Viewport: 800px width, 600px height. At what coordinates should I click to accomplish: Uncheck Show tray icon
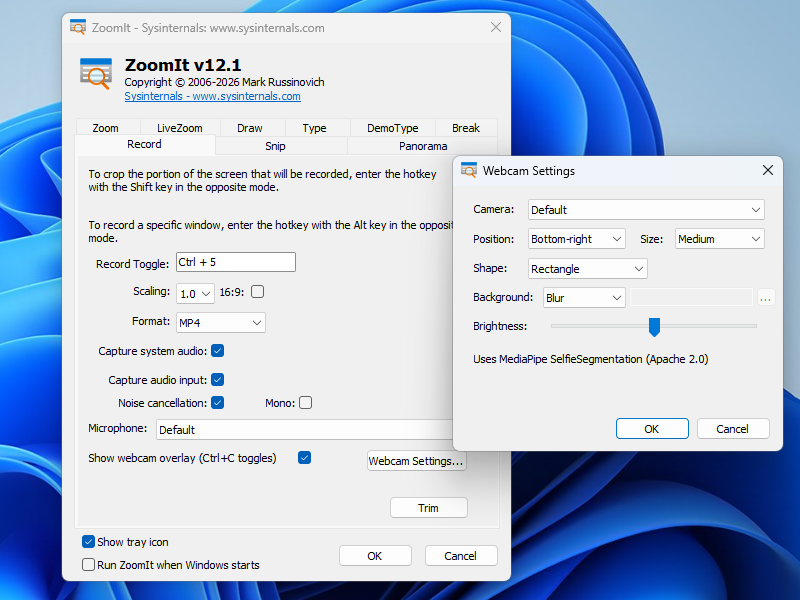click(88, 542)
